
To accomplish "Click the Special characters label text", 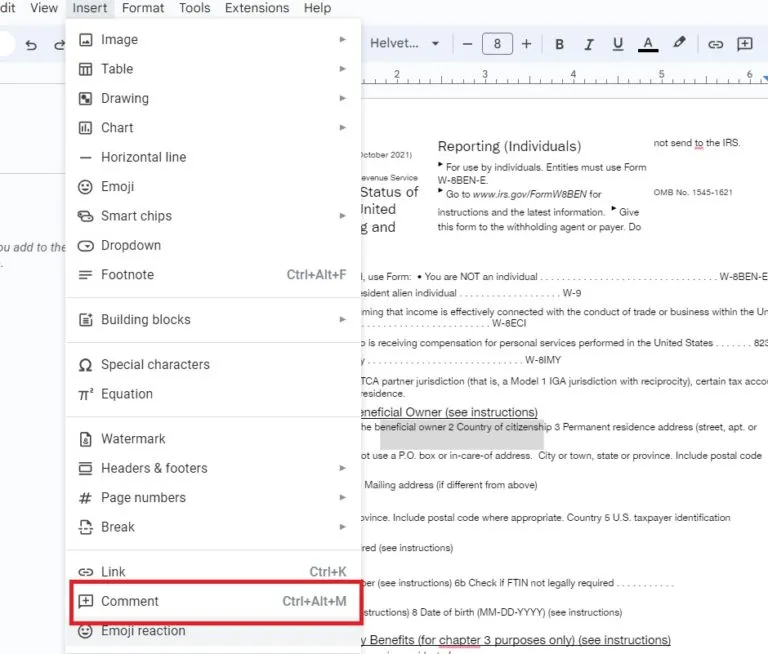I will [x=155, y=365].
